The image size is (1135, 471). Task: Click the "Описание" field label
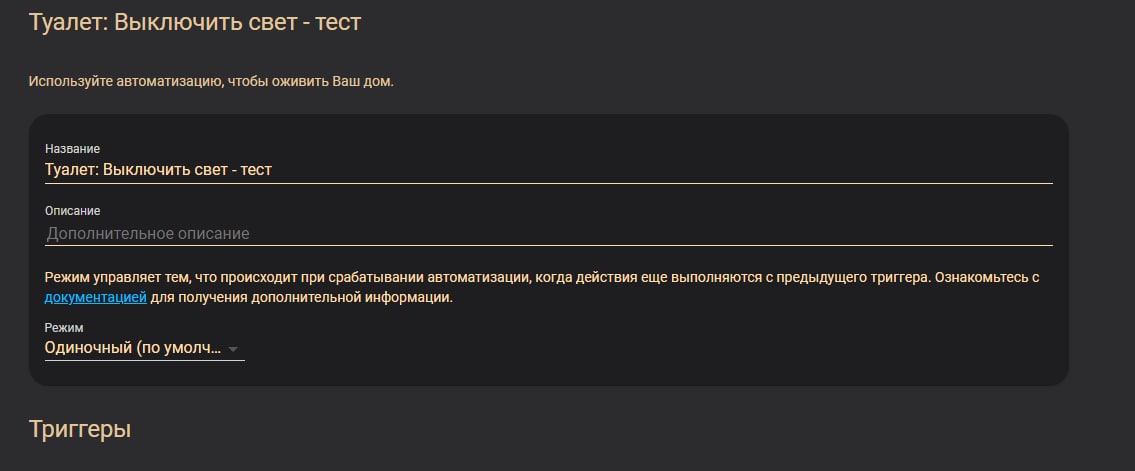72,211
